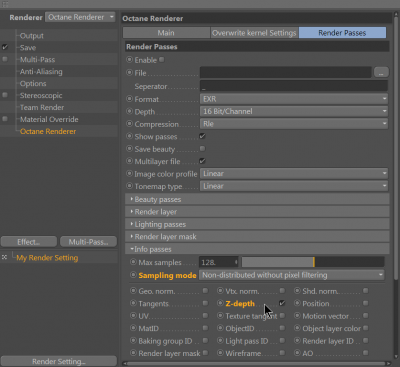Enable the Stereoscopic checkbox
This screenshot has height=367, width=400.
pos(5,95)
